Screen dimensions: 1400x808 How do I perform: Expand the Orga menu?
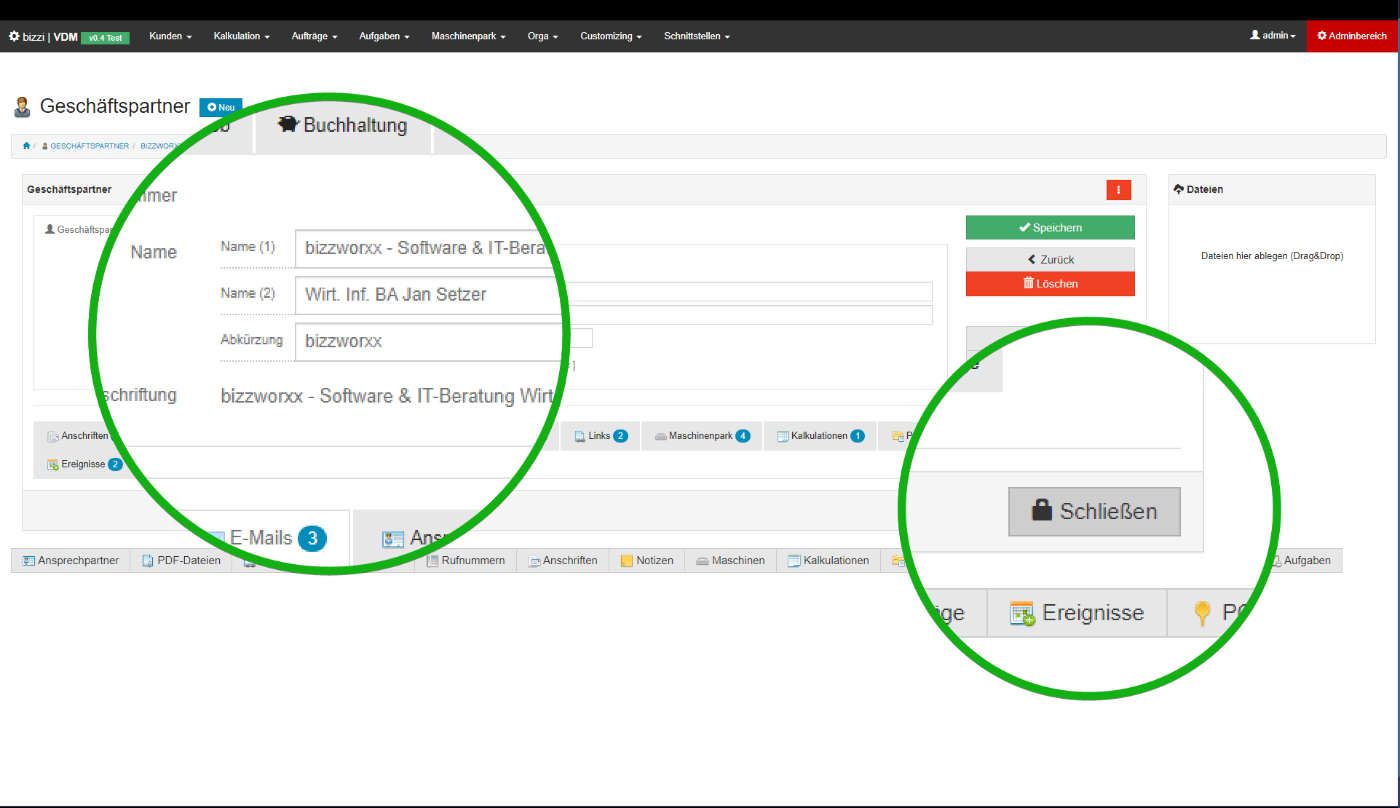click(543, 36)
